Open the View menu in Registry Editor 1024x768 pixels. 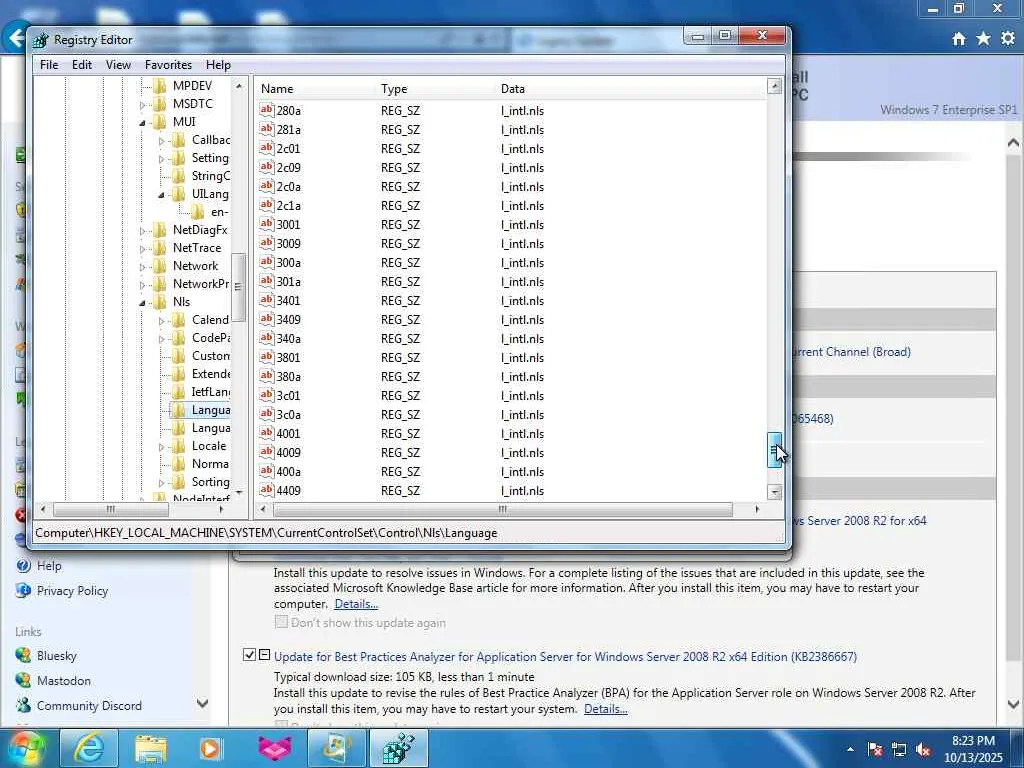118,65
